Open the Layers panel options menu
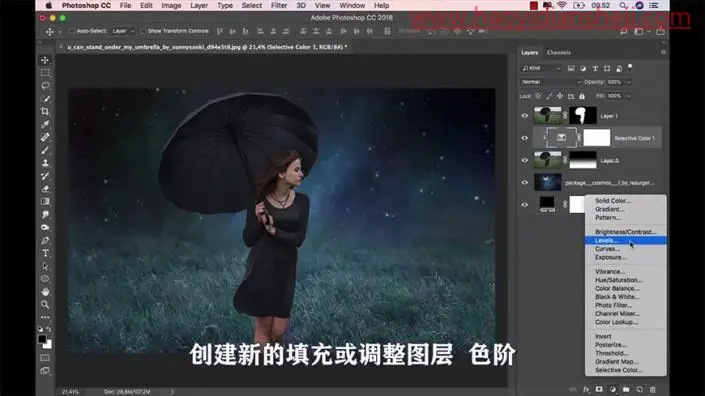 coord(663,53)
